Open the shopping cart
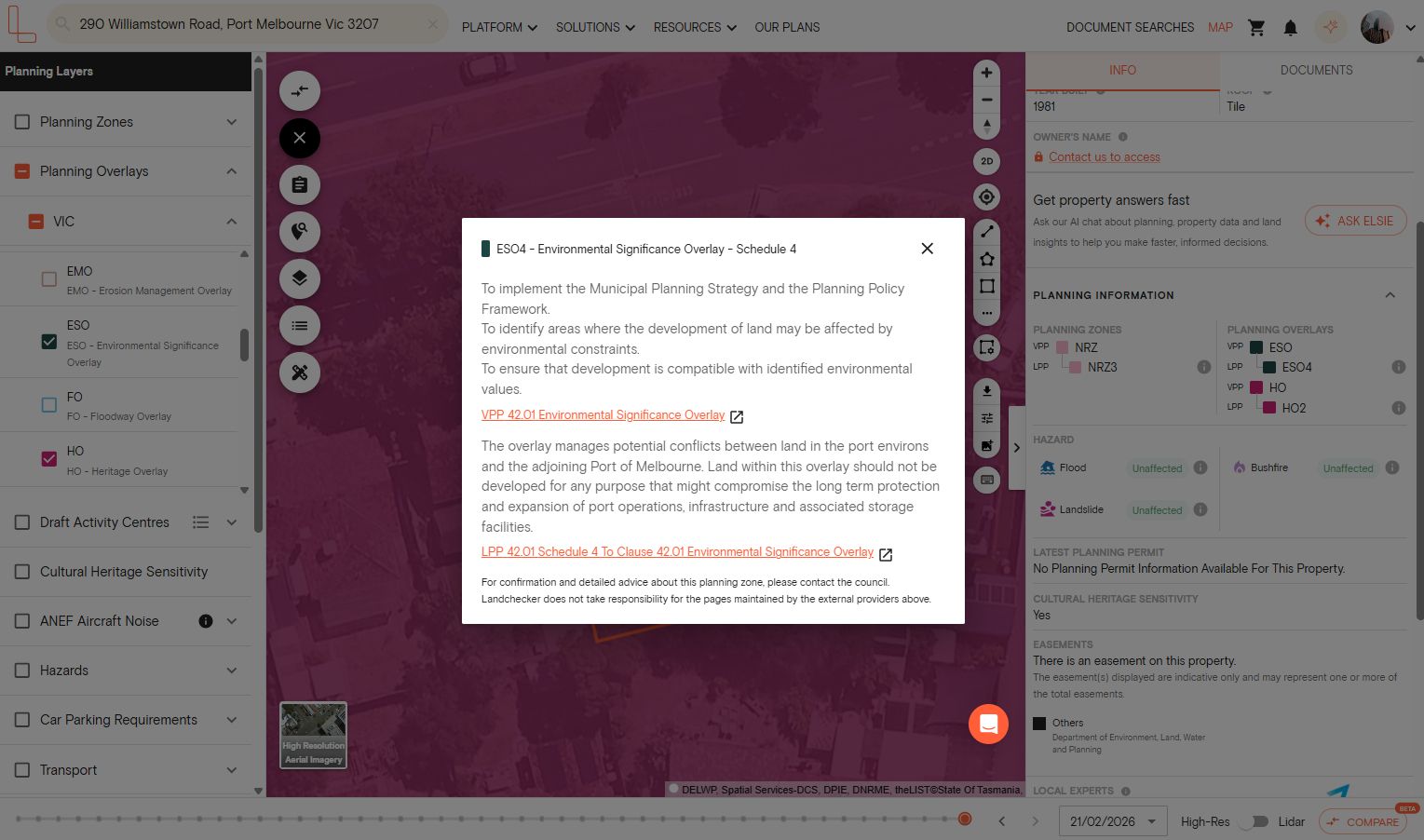1424x840 pixels. (x=1256, y=28)
